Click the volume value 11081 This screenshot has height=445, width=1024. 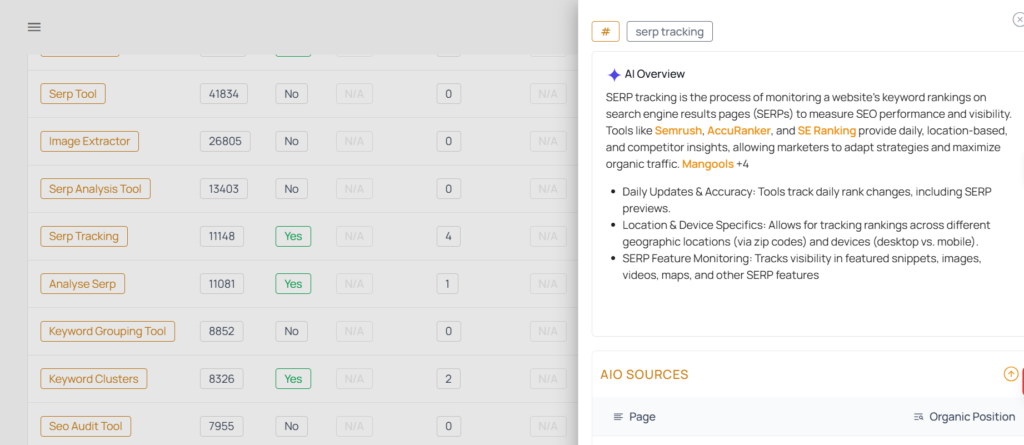click(222, 284)
